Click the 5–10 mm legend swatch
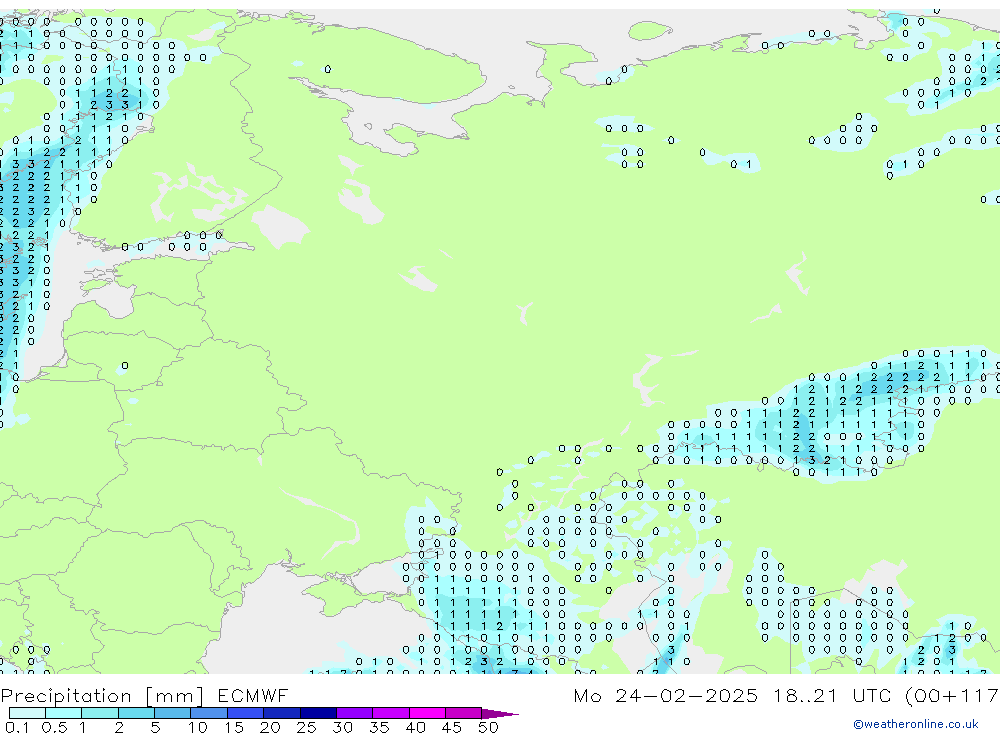The image size is (1000, 733). tap(173, 713)
